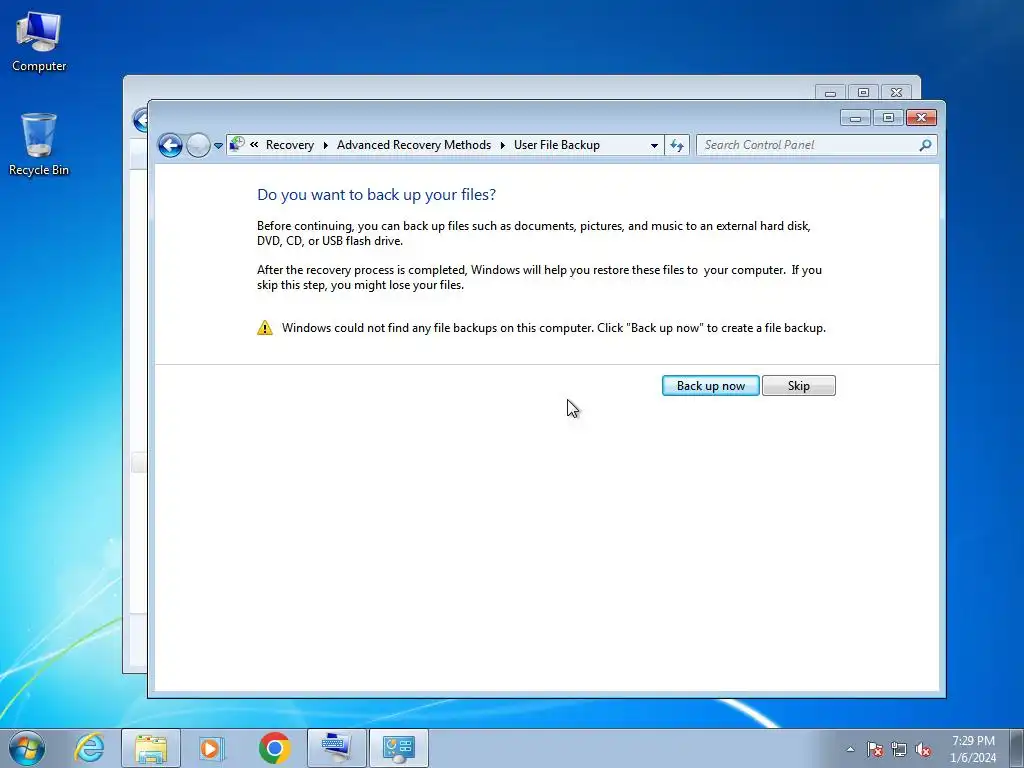1024x768 pixels.
Task: Maximize the User File Backup window
Action: [x=888, y=118]
